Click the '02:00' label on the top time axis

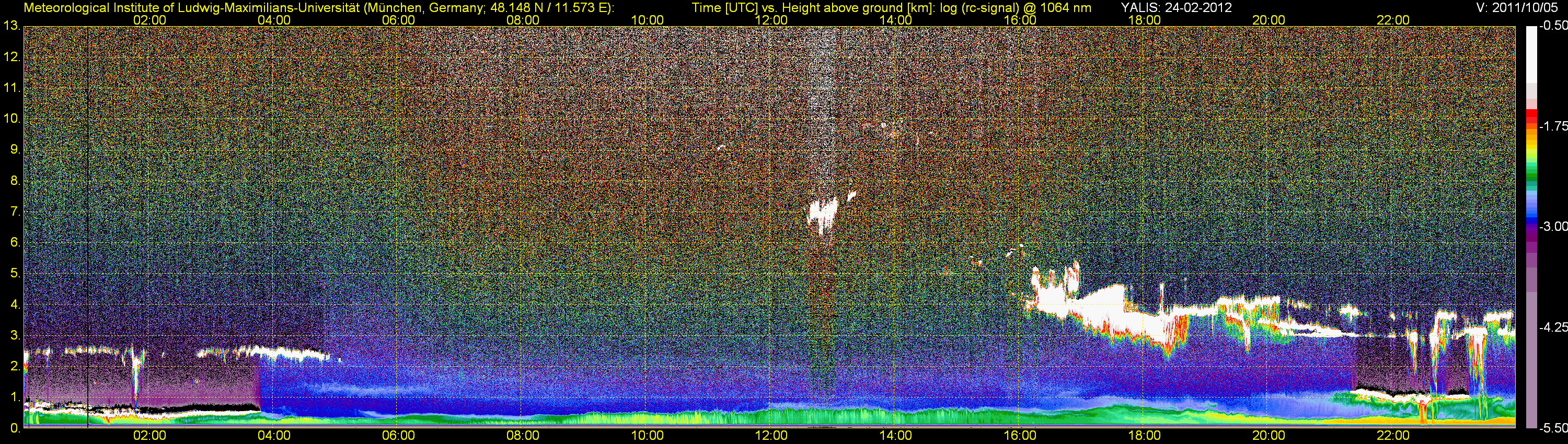coord(149,20)
